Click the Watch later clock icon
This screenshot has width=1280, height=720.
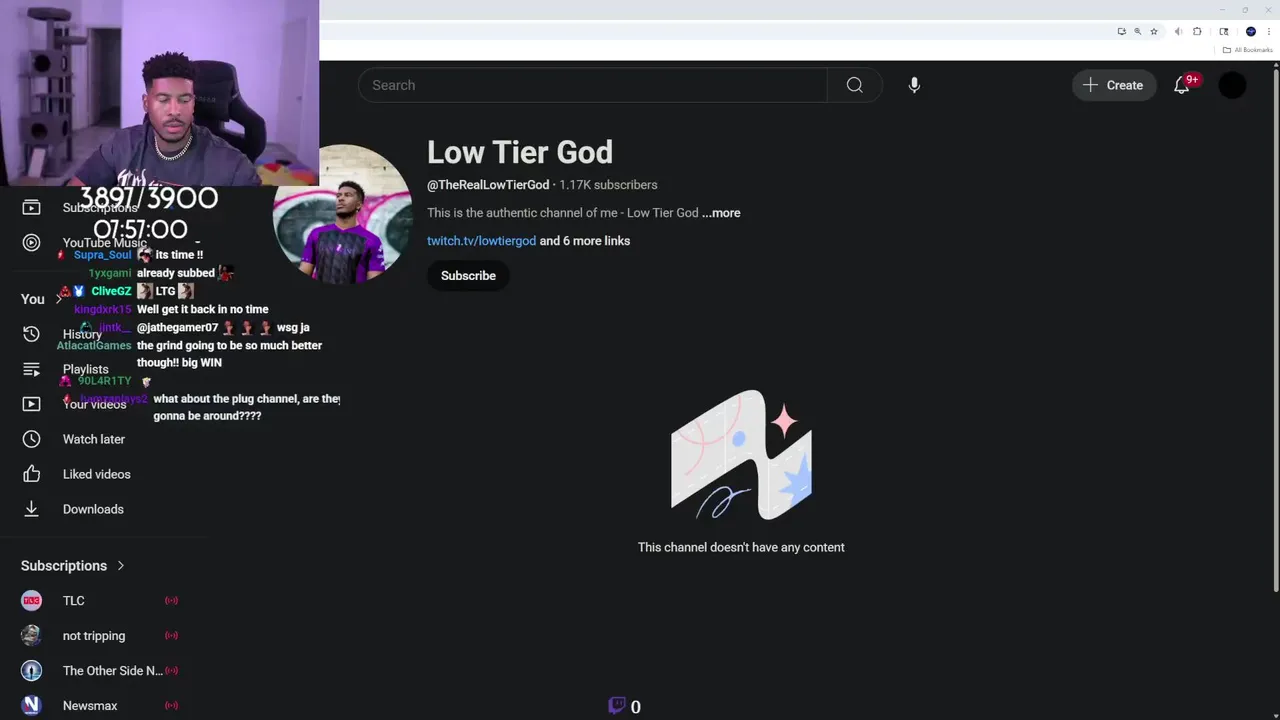point(31,439)
